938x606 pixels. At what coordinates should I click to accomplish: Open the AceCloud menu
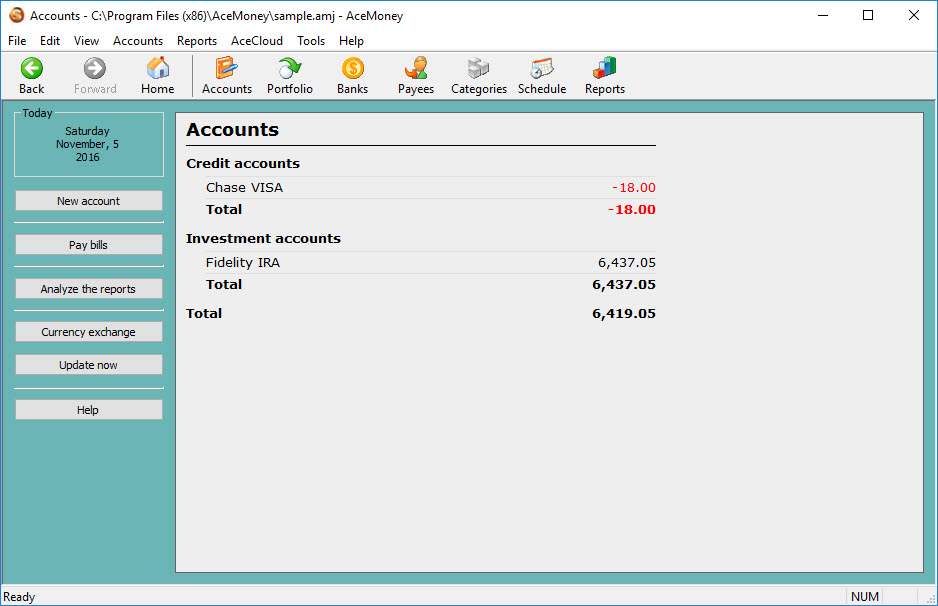point(256,41)
